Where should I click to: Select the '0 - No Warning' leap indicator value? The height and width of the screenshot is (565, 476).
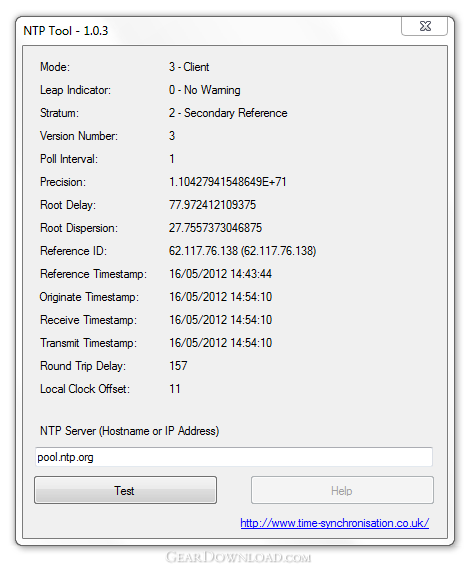pos(204,90)
